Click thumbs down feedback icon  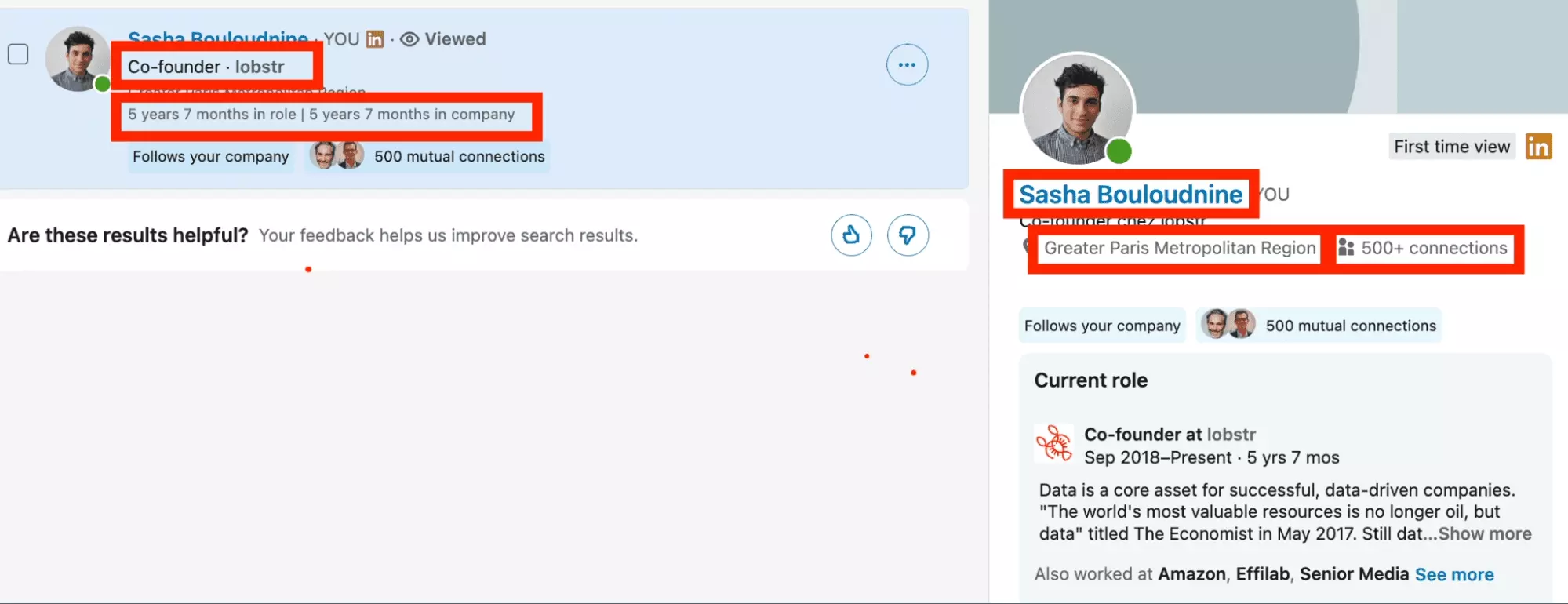coord(908,235)
